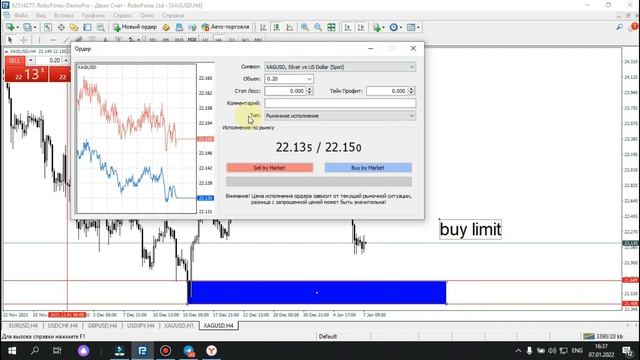Open the Вставка menu
Image resolution: width=640 pixels, height=360 pixels.
tap(63, 15)
